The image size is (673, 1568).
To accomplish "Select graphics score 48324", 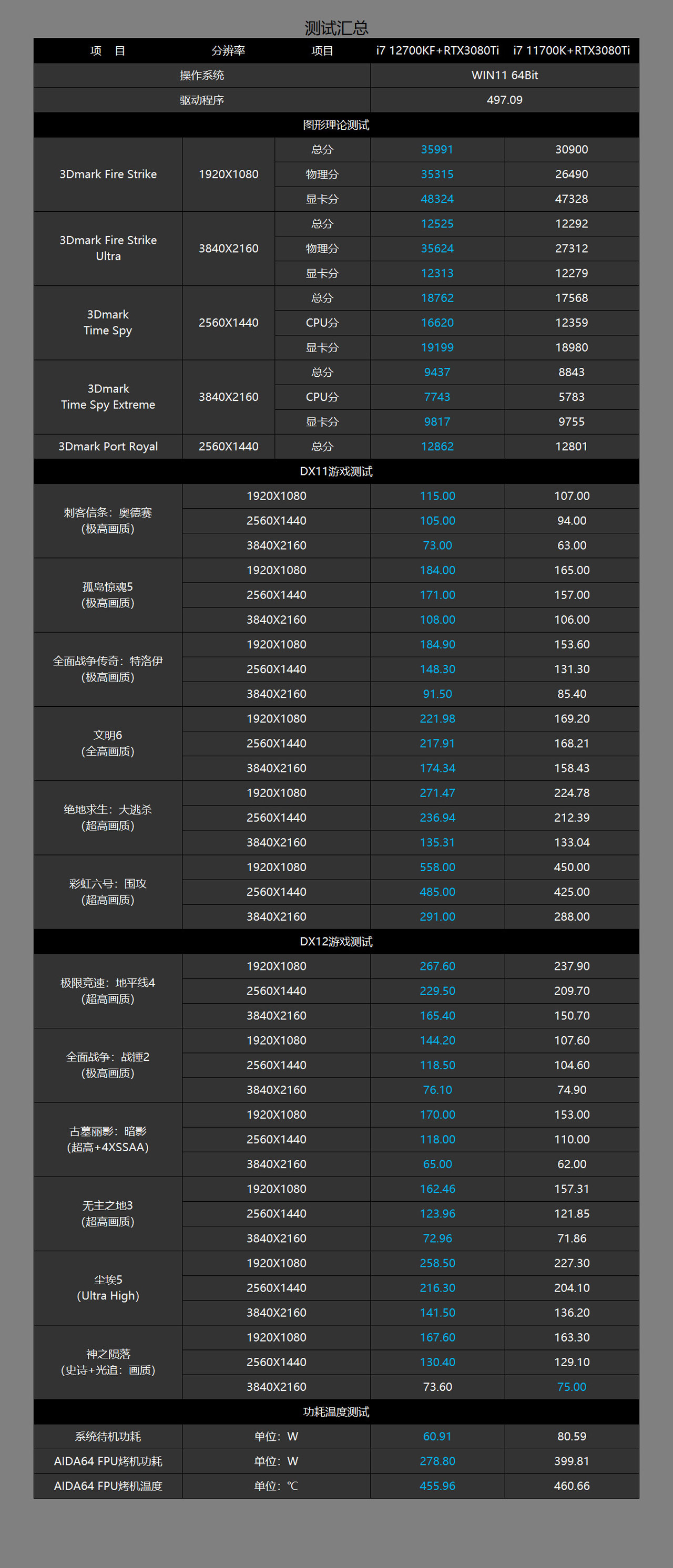I will click(x=437, y=199).
